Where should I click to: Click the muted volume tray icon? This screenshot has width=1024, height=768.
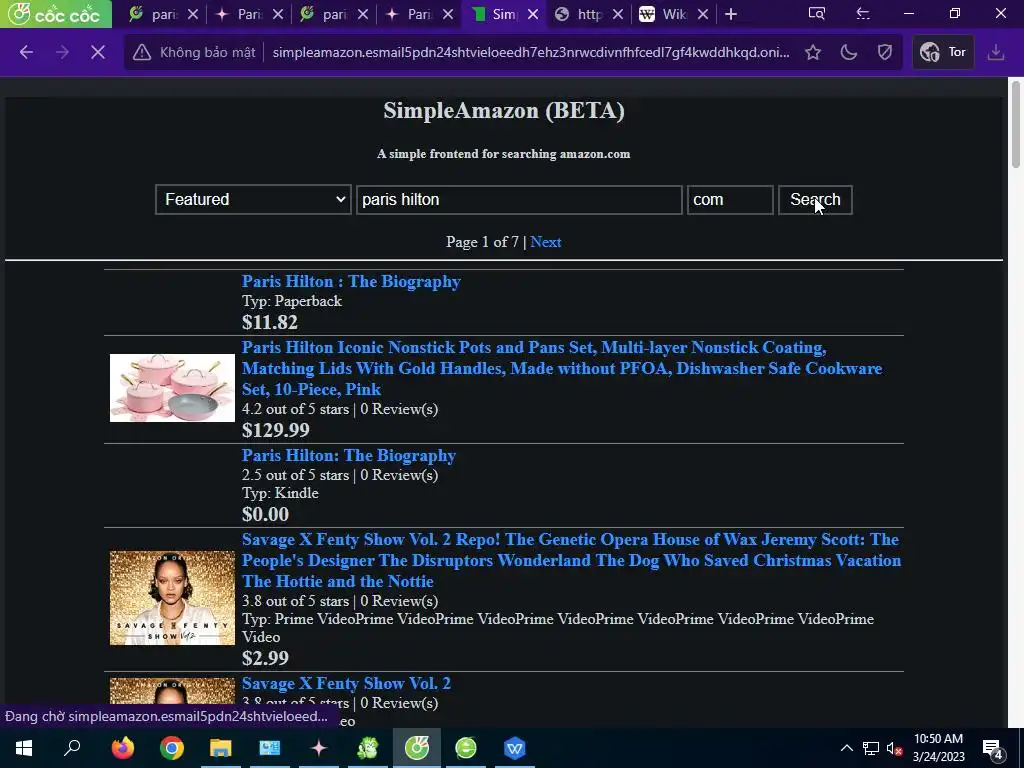pyautogui.click(x=894, y=748)
